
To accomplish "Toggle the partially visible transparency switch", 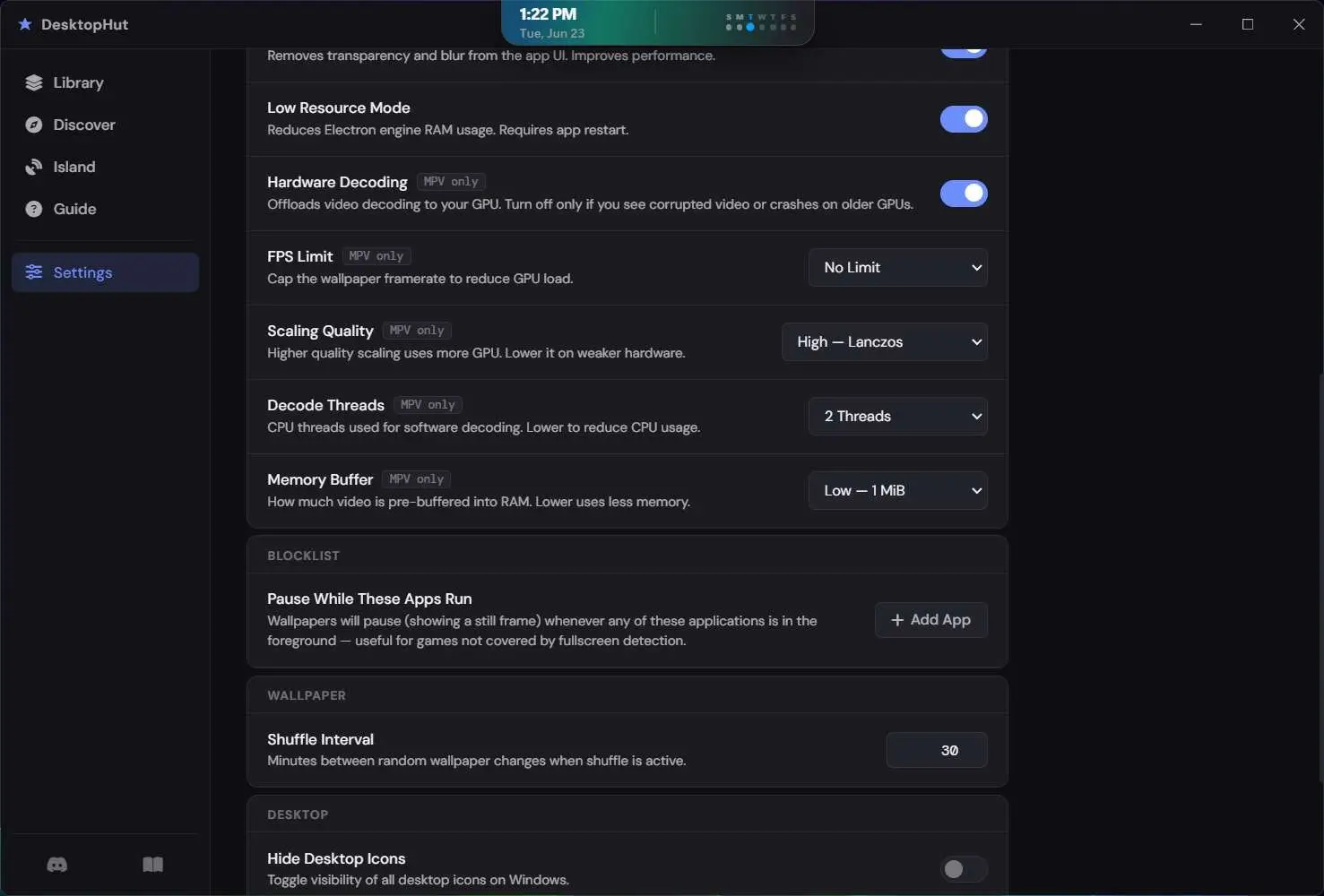I will tap(964, 51).
